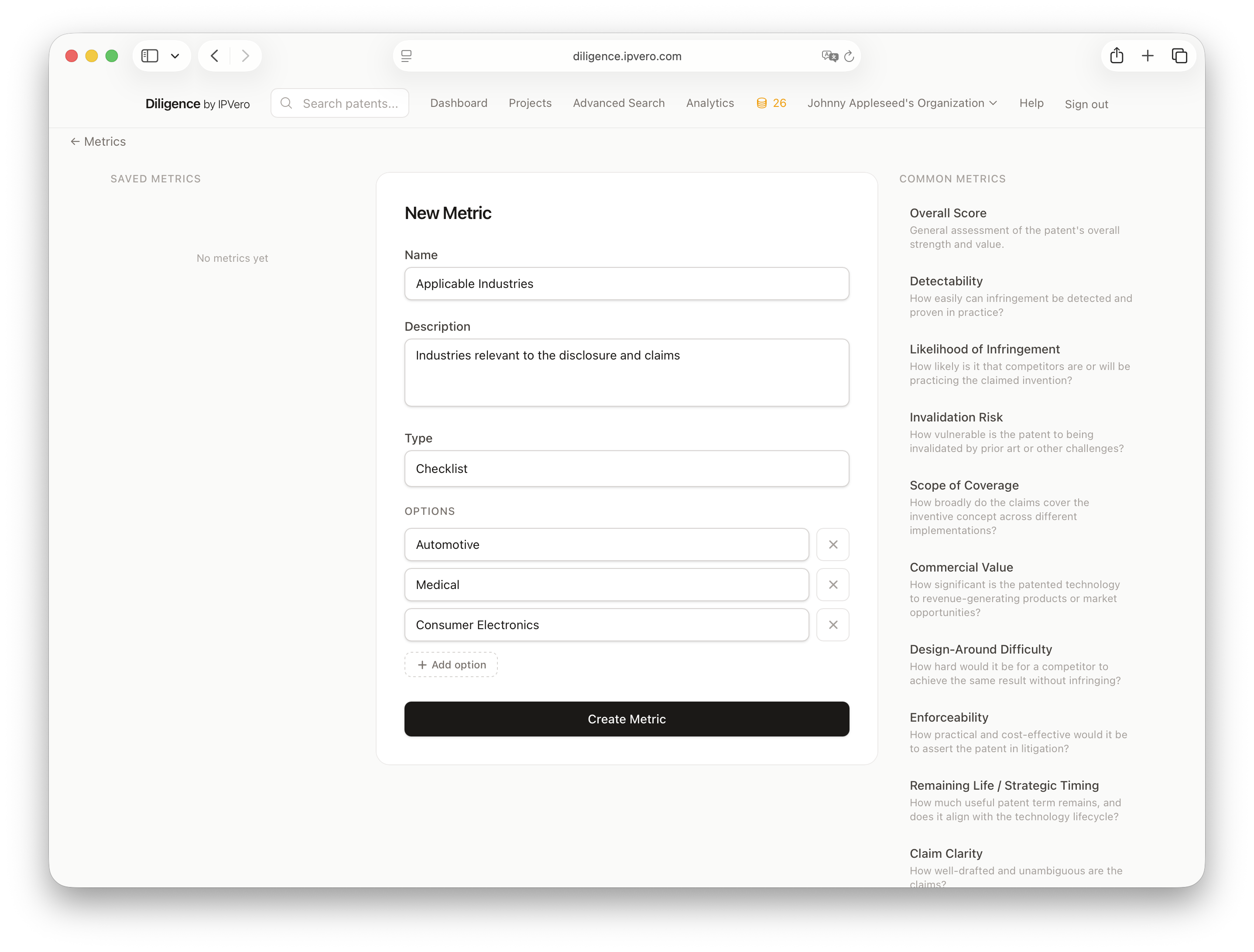Viewport: 1254px width, 952px height.
Task: Click the back to Metrics link
Action: tap(98, 142)
